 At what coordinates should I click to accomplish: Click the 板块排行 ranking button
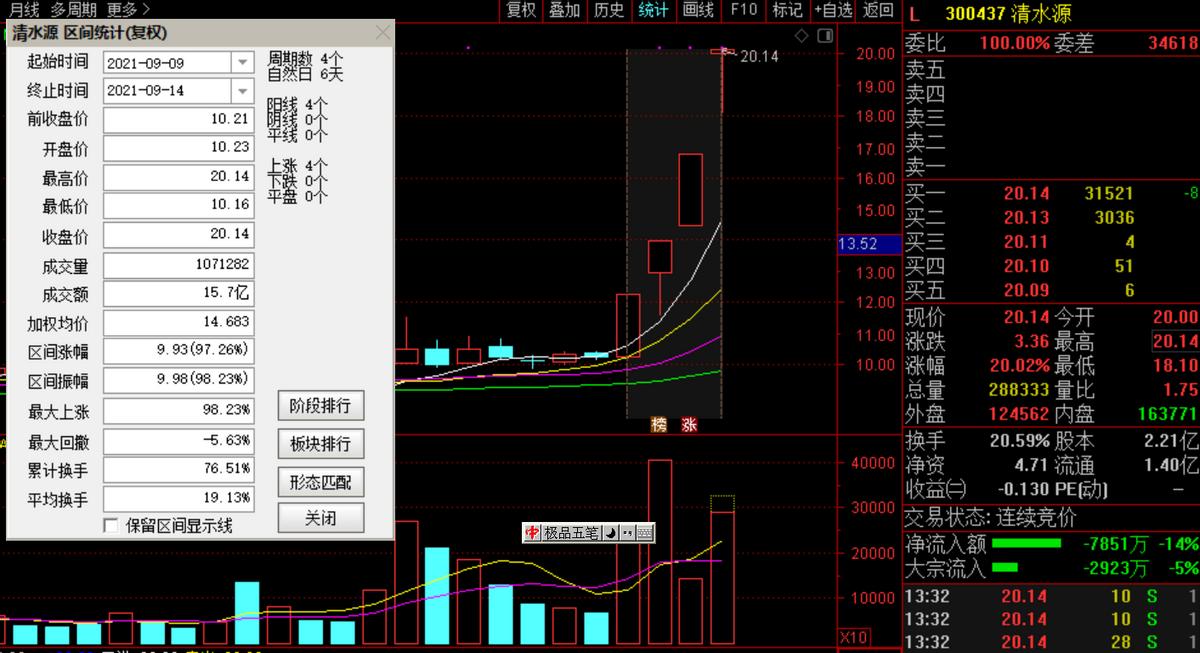coord(320,441)
